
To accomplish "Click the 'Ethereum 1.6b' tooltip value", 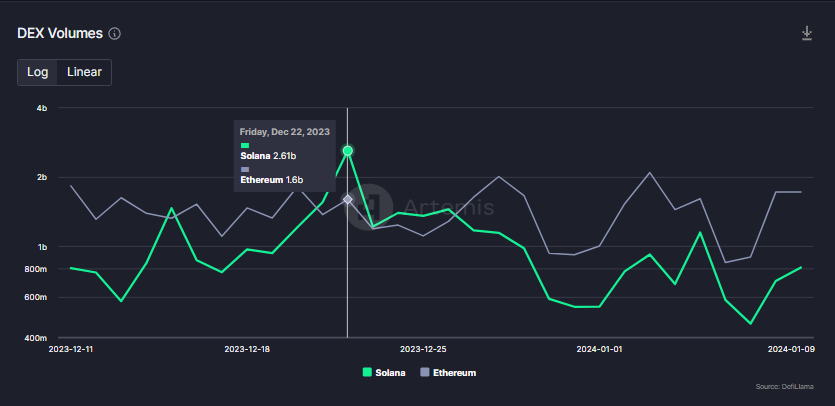I will (x=272, y=180).
